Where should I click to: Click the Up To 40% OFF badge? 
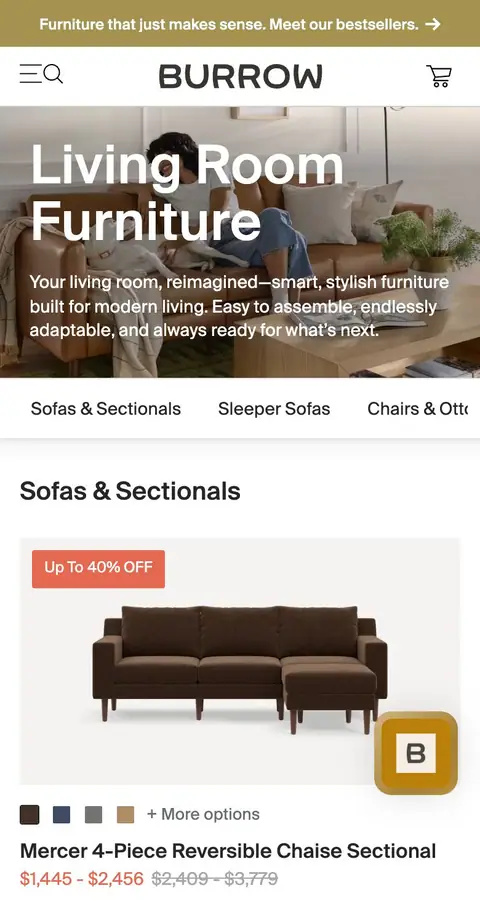coord(98,568)
